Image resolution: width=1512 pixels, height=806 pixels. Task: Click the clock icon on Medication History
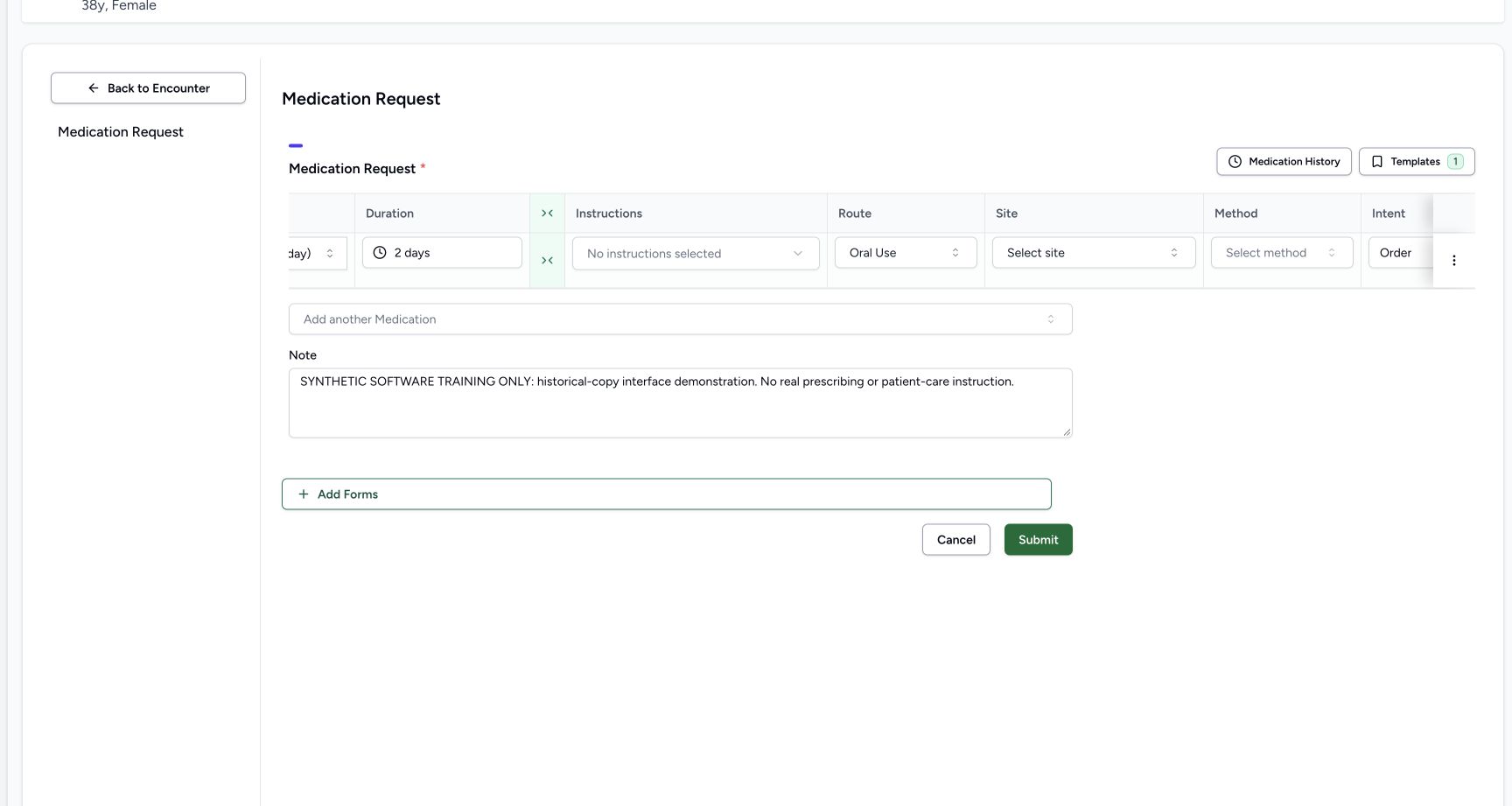pyautogui.click(x=1235, y=162)
